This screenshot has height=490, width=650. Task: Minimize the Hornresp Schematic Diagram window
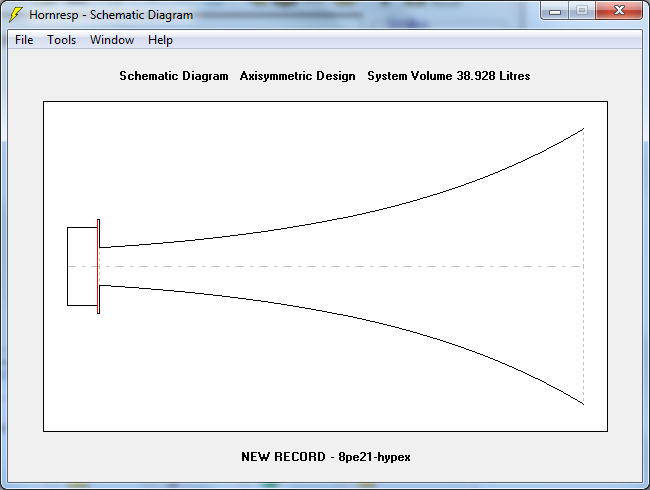(555, 10)
